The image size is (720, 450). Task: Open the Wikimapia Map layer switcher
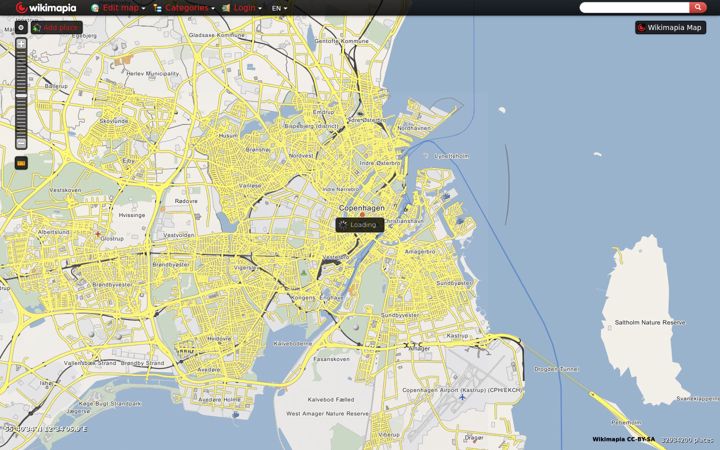click(670, 28)
